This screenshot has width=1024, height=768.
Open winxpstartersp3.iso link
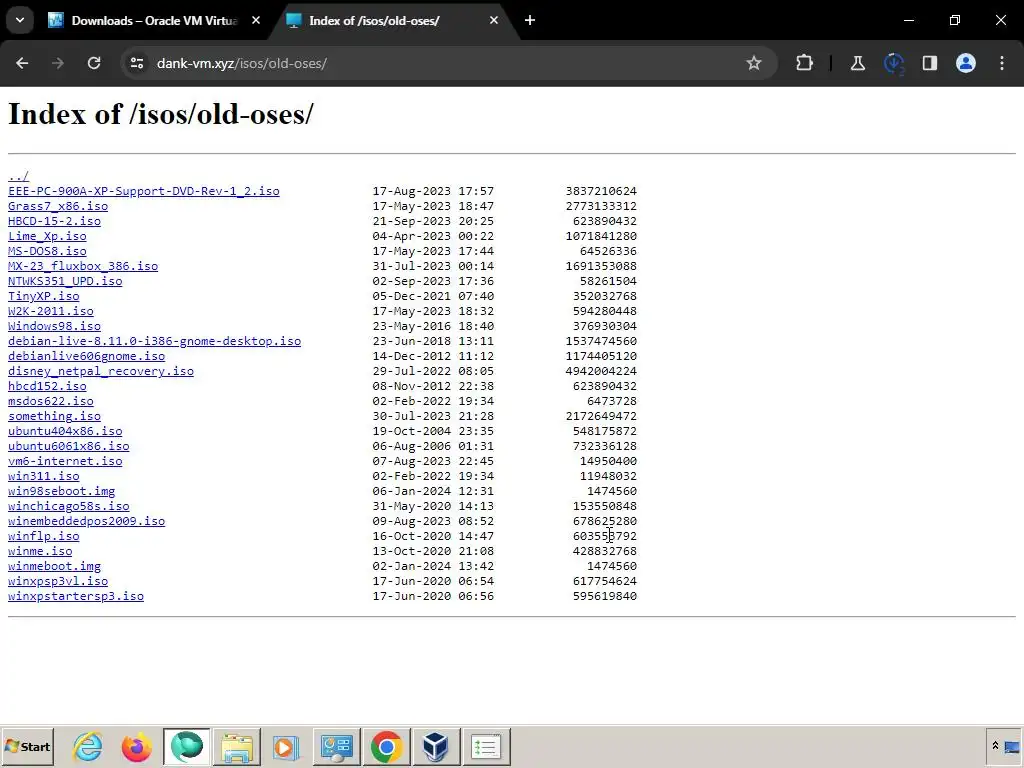pyautogui.click(x=76, y=597)
